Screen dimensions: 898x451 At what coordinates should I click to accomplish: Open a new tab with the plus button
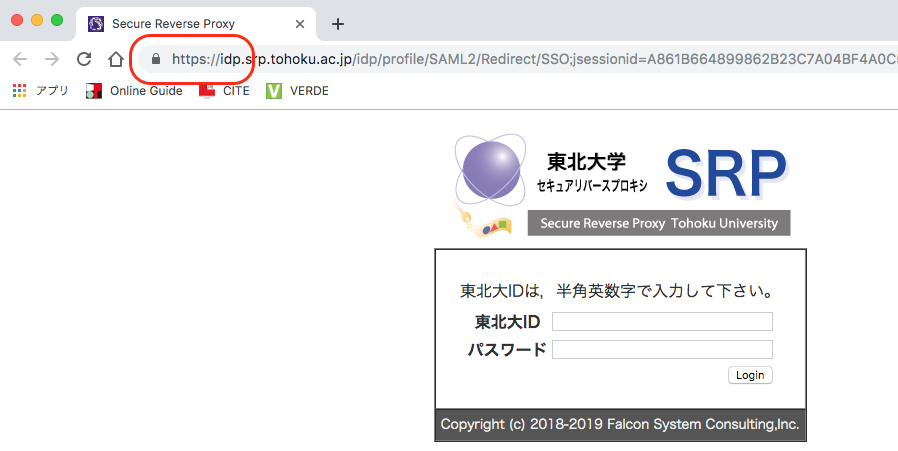coord(338,24)
